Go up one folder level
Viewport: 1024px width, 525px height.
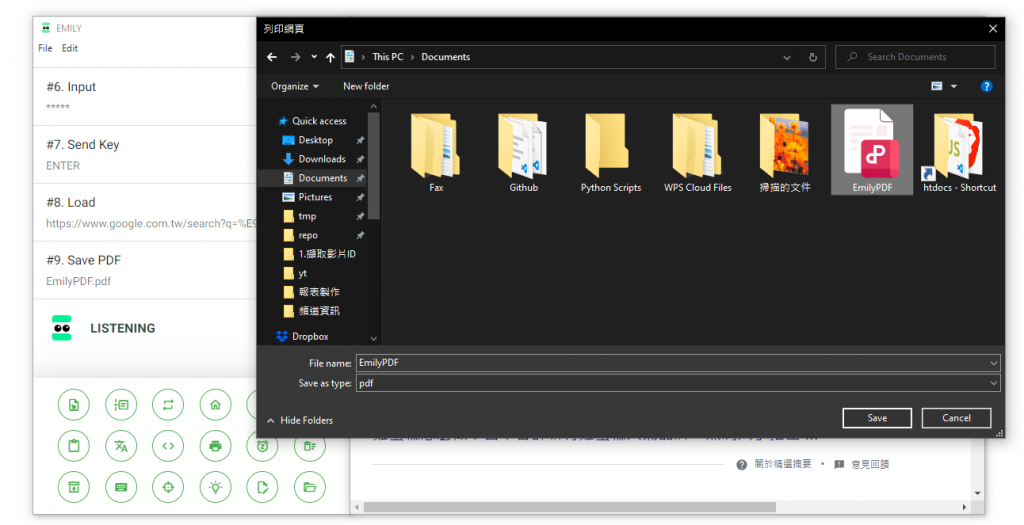pyautogui.click(x=330, y=57)
